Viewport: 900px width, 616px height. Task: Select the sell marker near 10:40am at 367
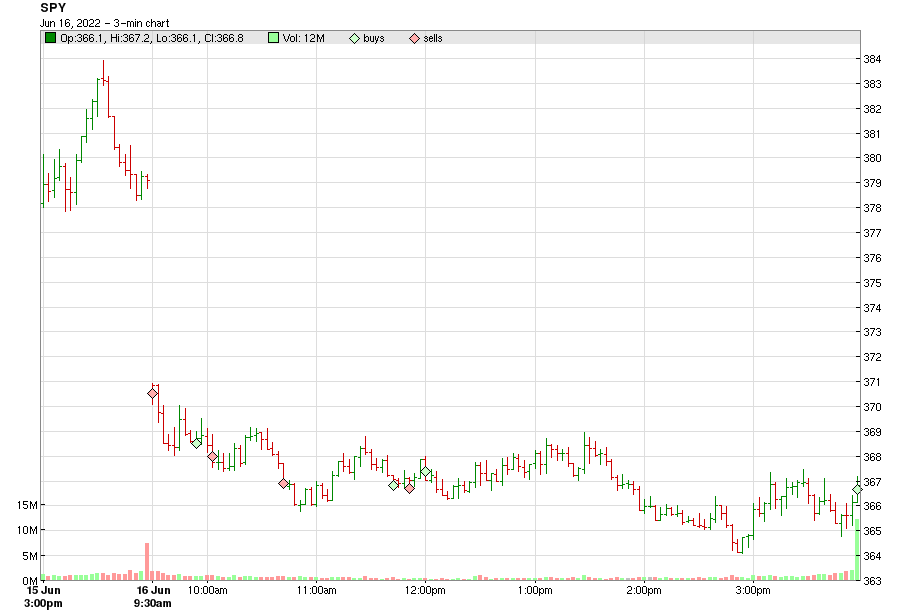click(284, 483)
